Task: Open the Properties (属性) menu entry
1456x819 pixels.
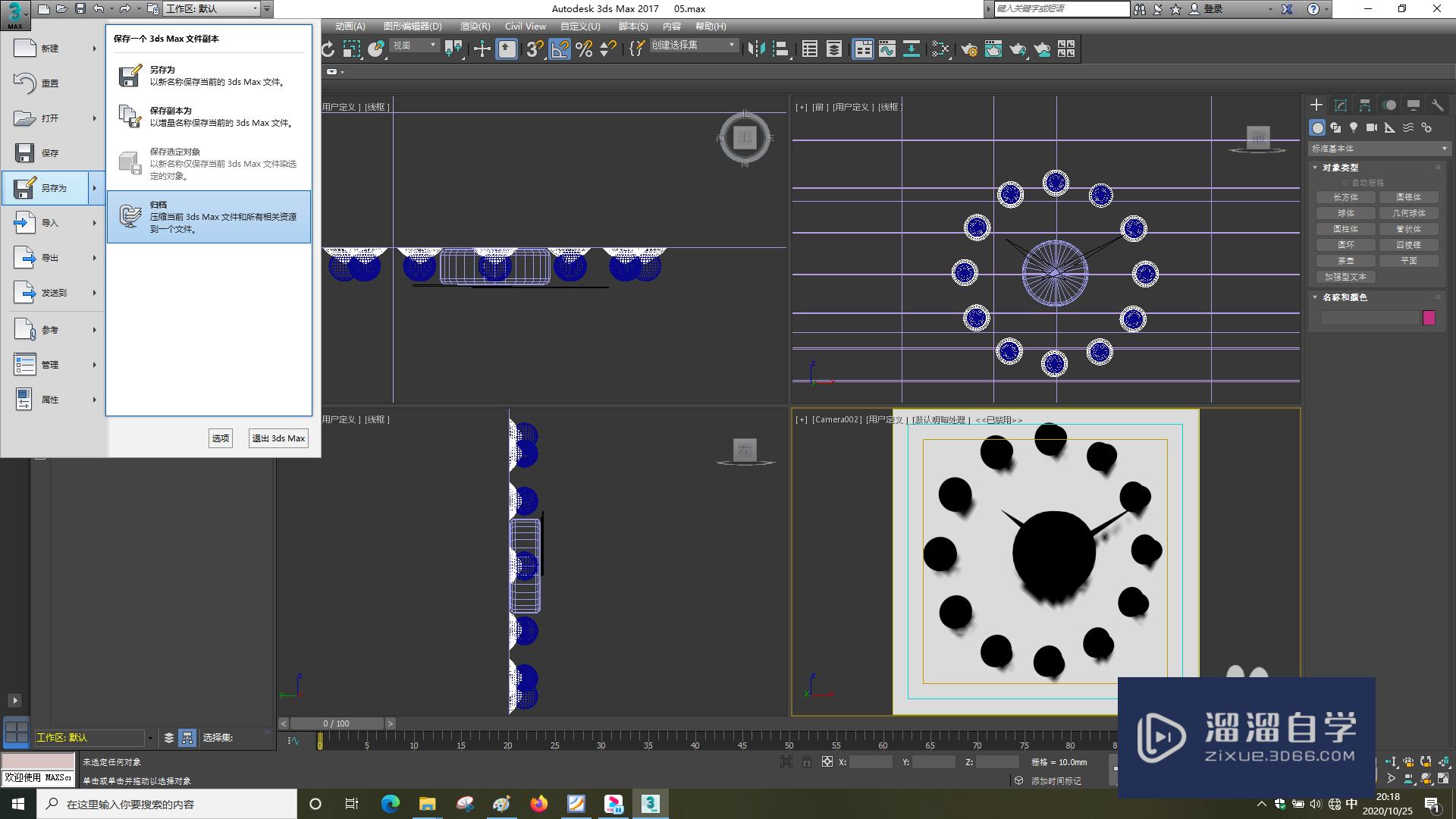Action: [53, 400]
